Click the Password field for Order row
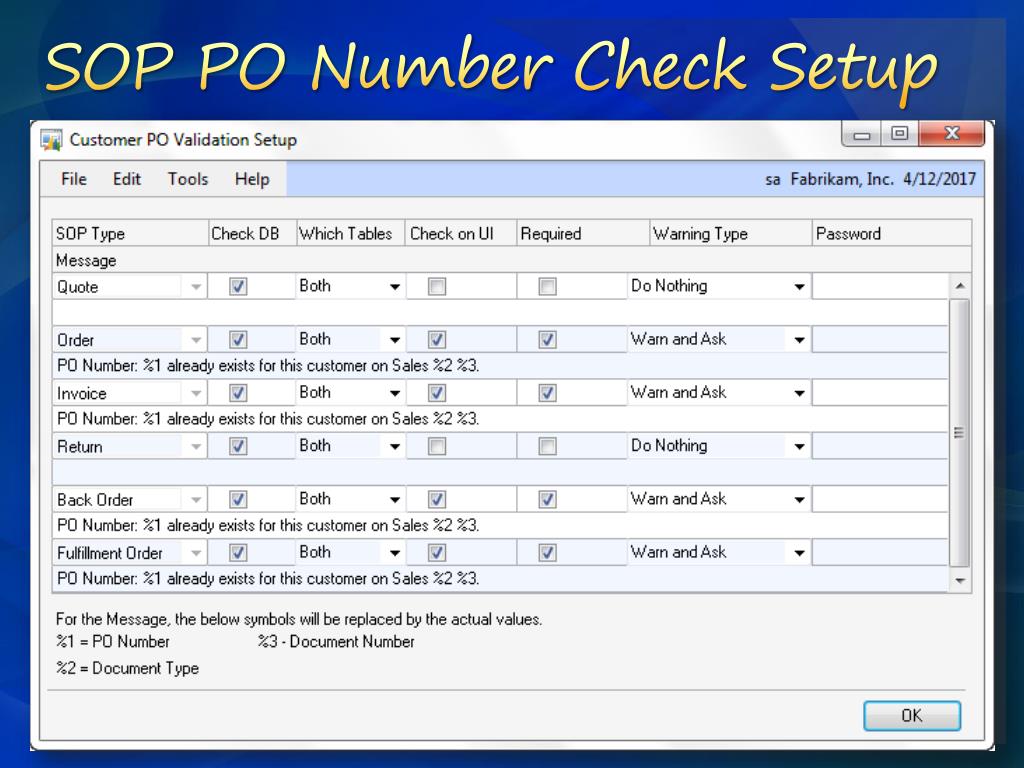The height and width of the screenshot is (768, 1024). (880, 340)
